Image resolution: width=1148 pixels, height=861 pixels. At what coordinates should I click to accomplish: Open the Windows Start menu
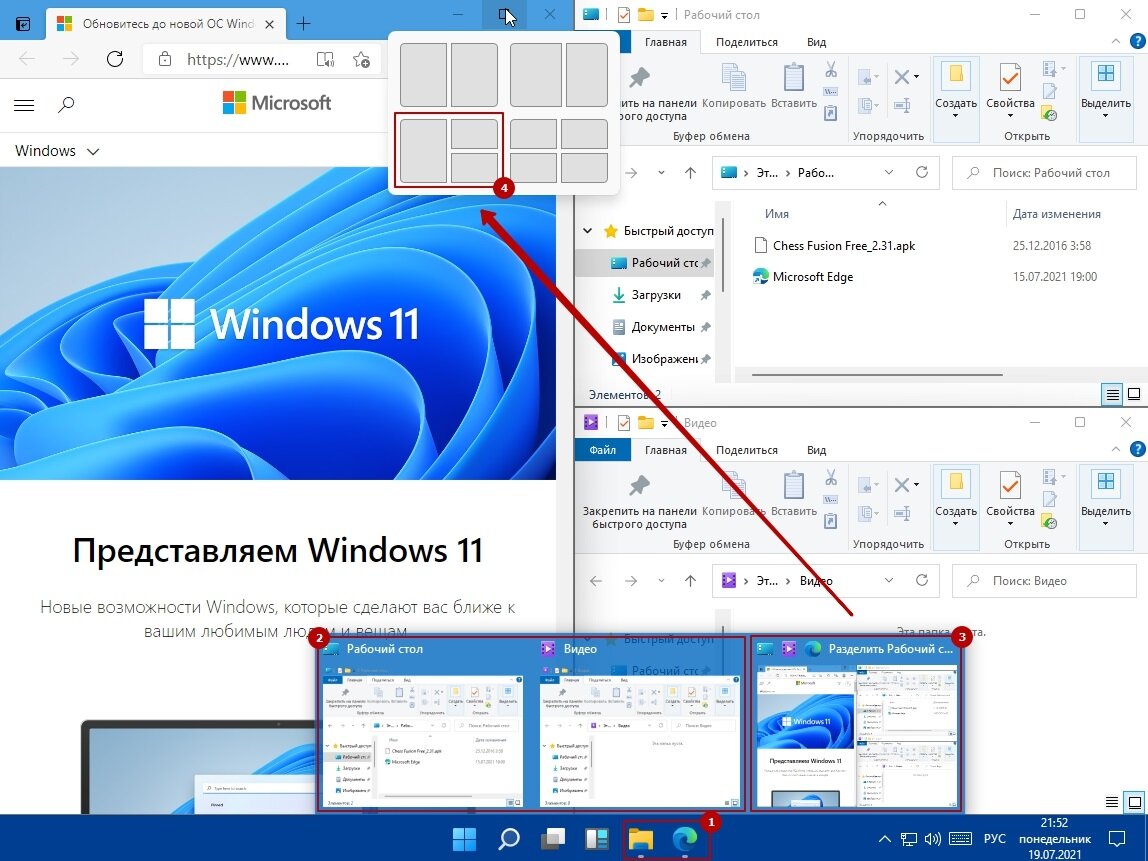[464, 839]
